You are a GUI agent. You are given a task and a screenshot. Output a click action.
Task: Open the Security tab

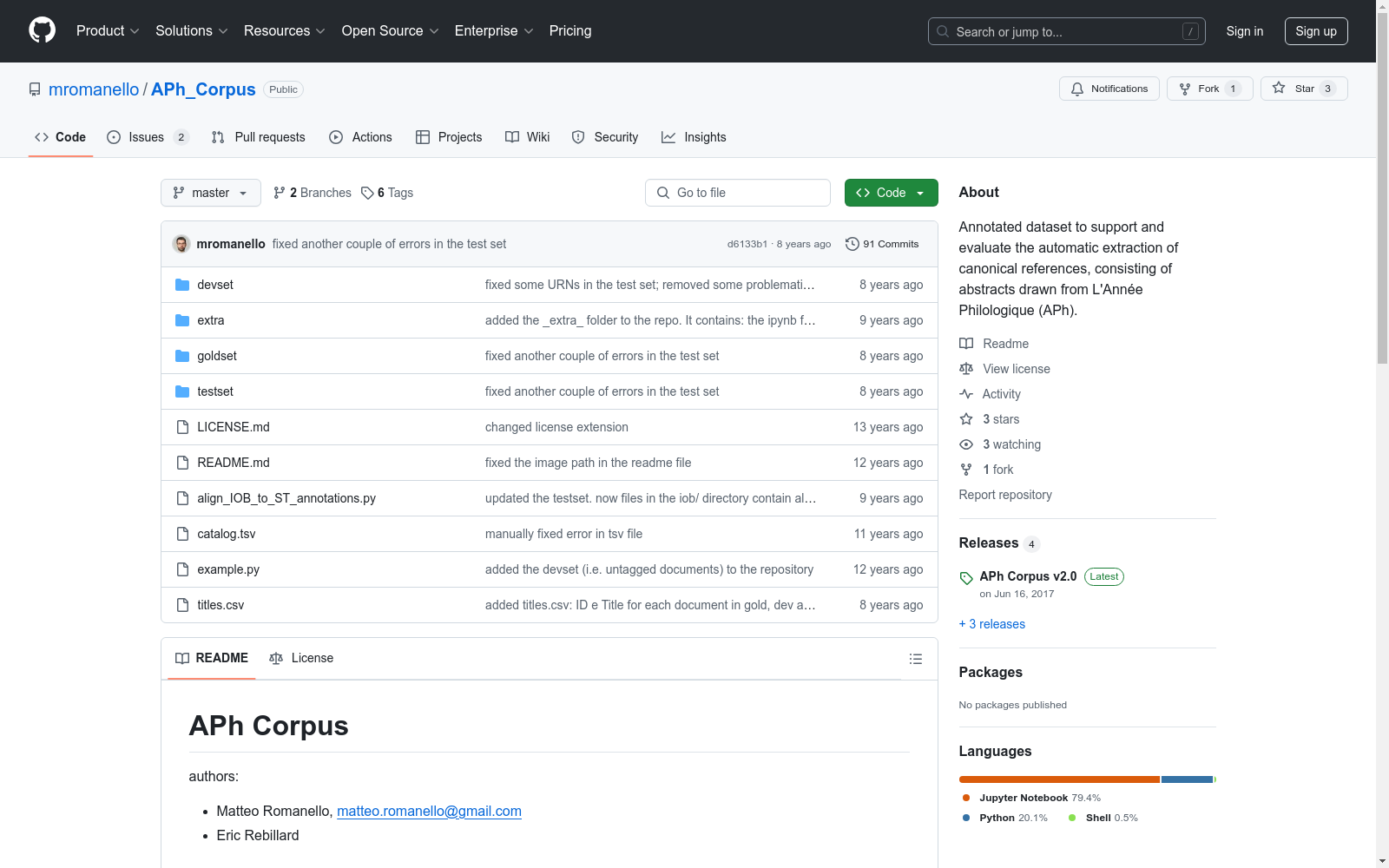(x=605, y=137)
